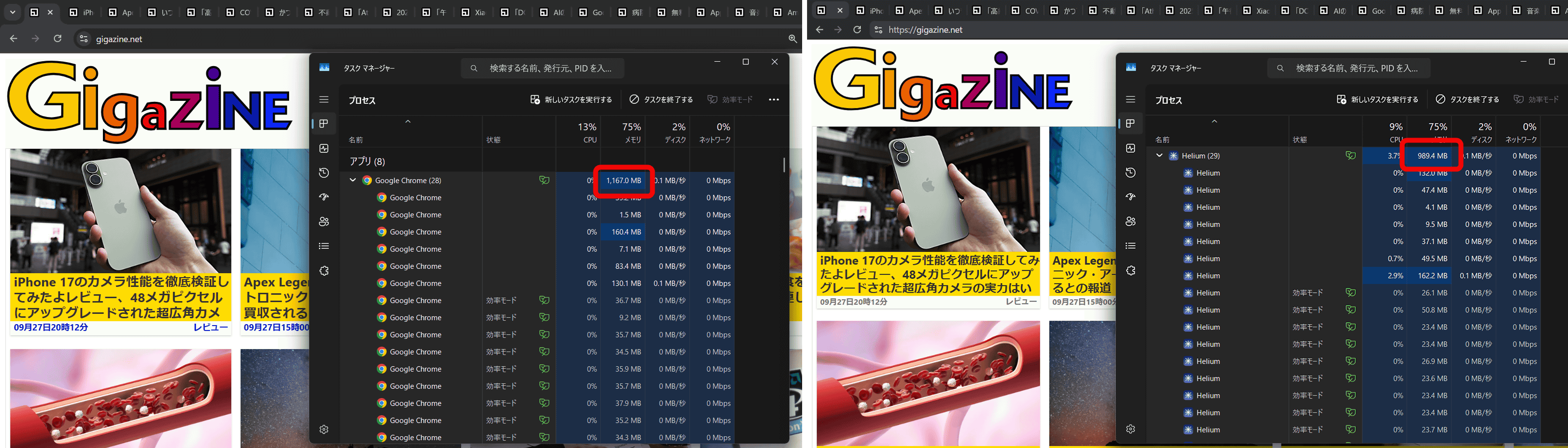Click three-dot more options in Task Manager toolbar
Screen dimensions: 1568x448
click(774, 100)
